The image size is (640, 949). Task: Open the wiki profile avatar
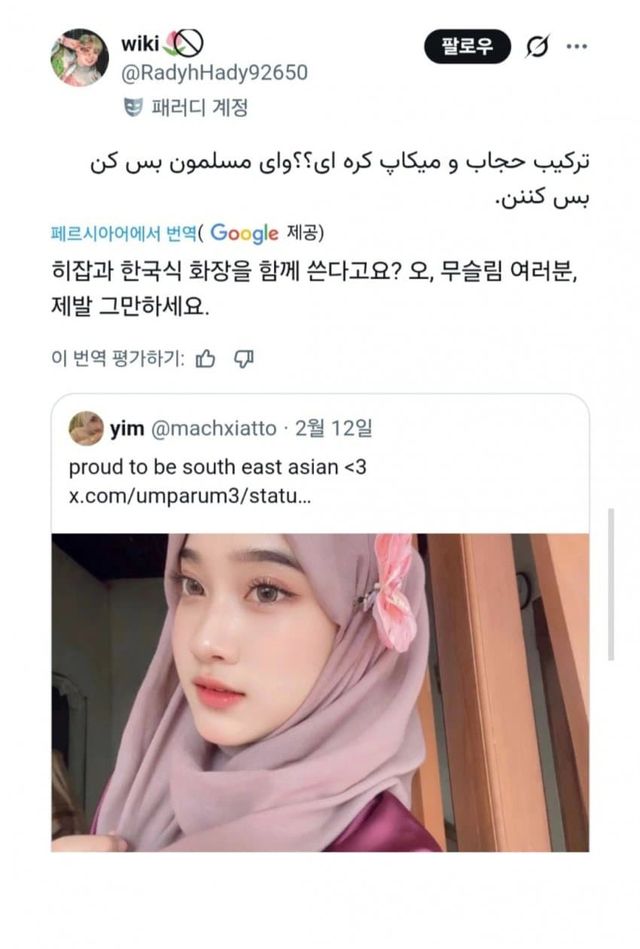(x=79, y=57)
